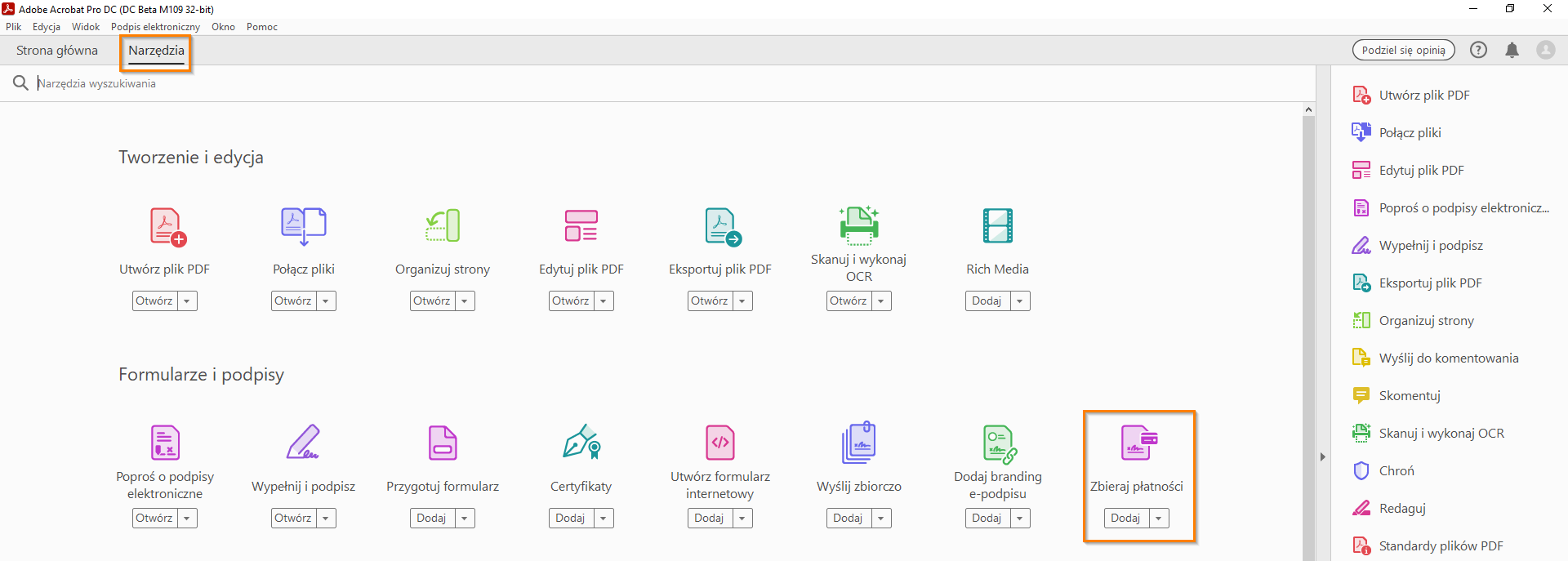Select Połącz pliki in the sidebar
The image size is (1568, 561).
[x=1396, y=132]
